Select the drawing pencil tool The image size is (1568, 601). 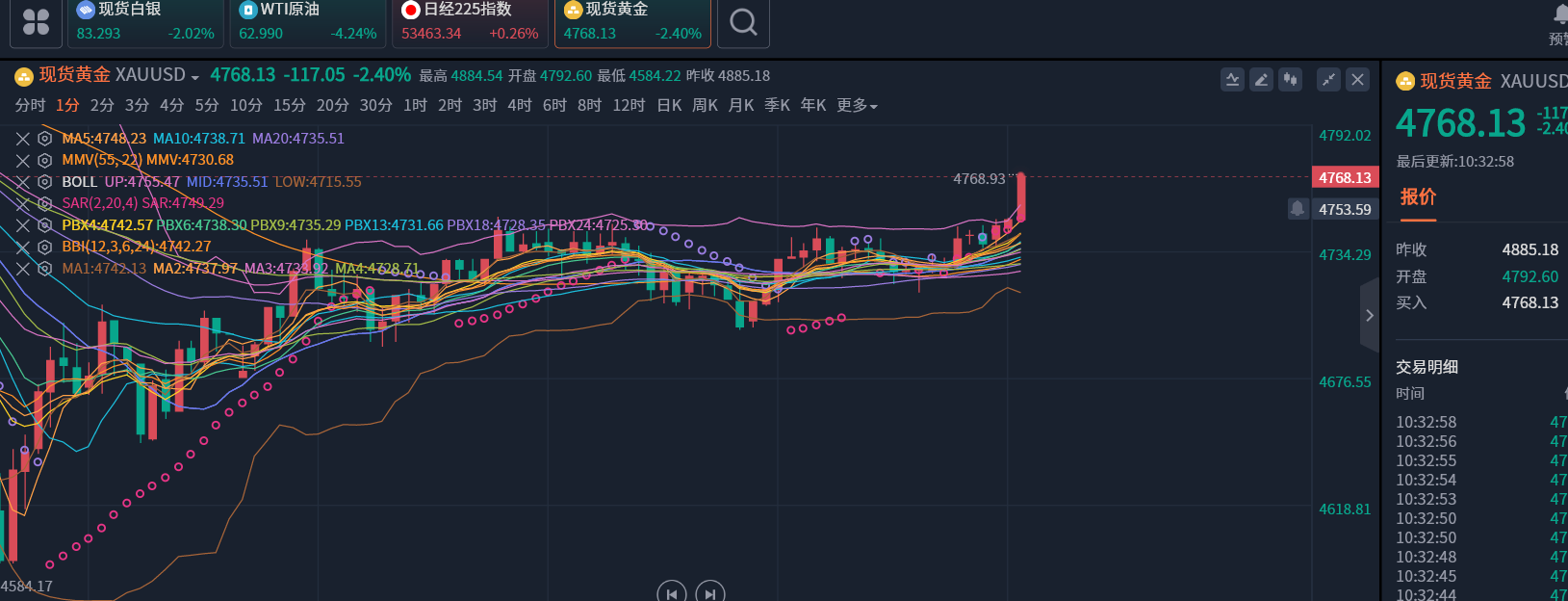[x=1261, y=80]
